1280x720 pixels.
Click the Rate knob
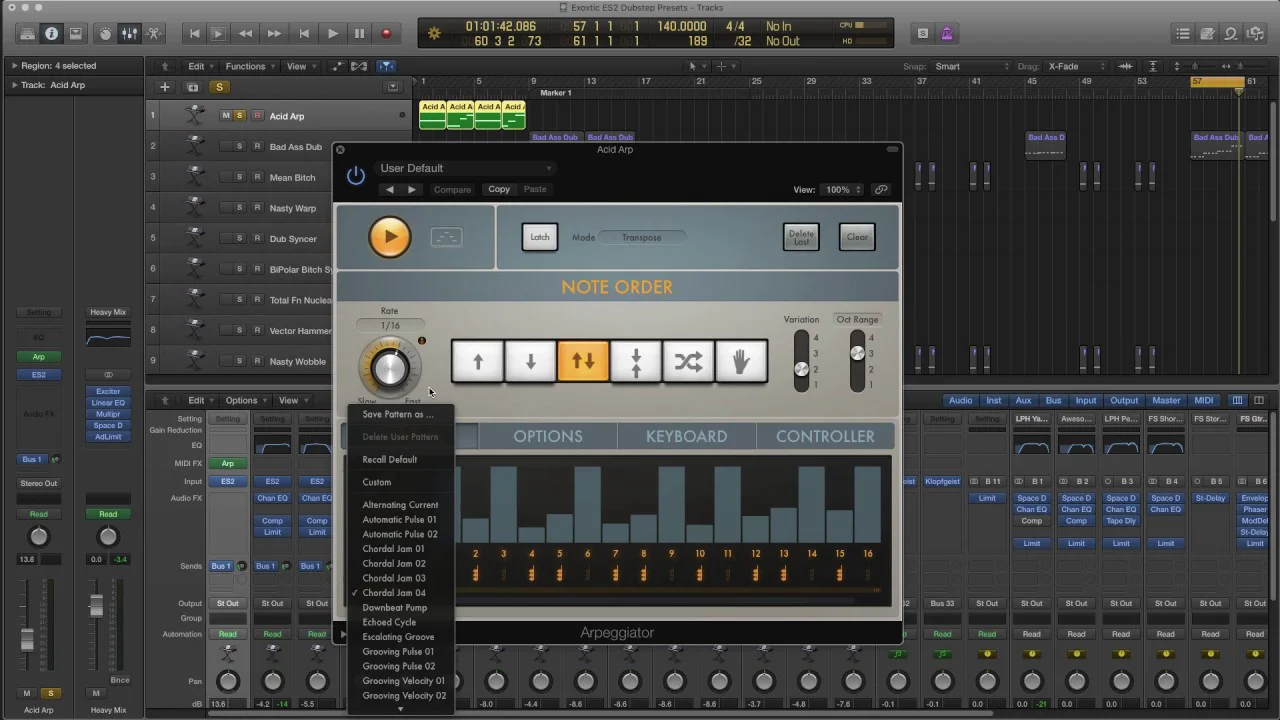click(389, 368)
